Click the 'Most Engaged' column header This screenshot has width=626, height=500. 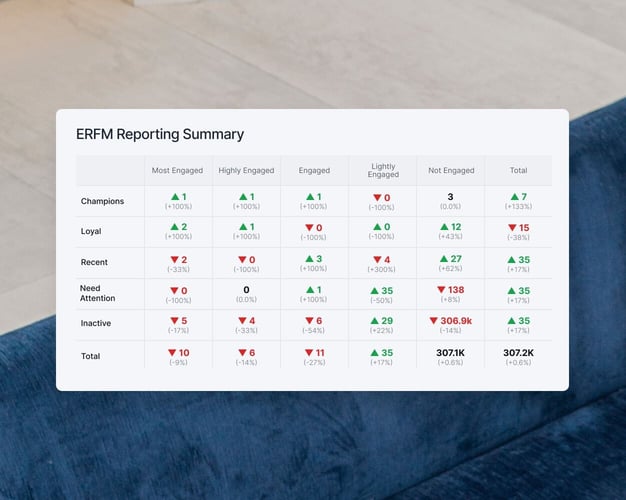tap(177, 171)
